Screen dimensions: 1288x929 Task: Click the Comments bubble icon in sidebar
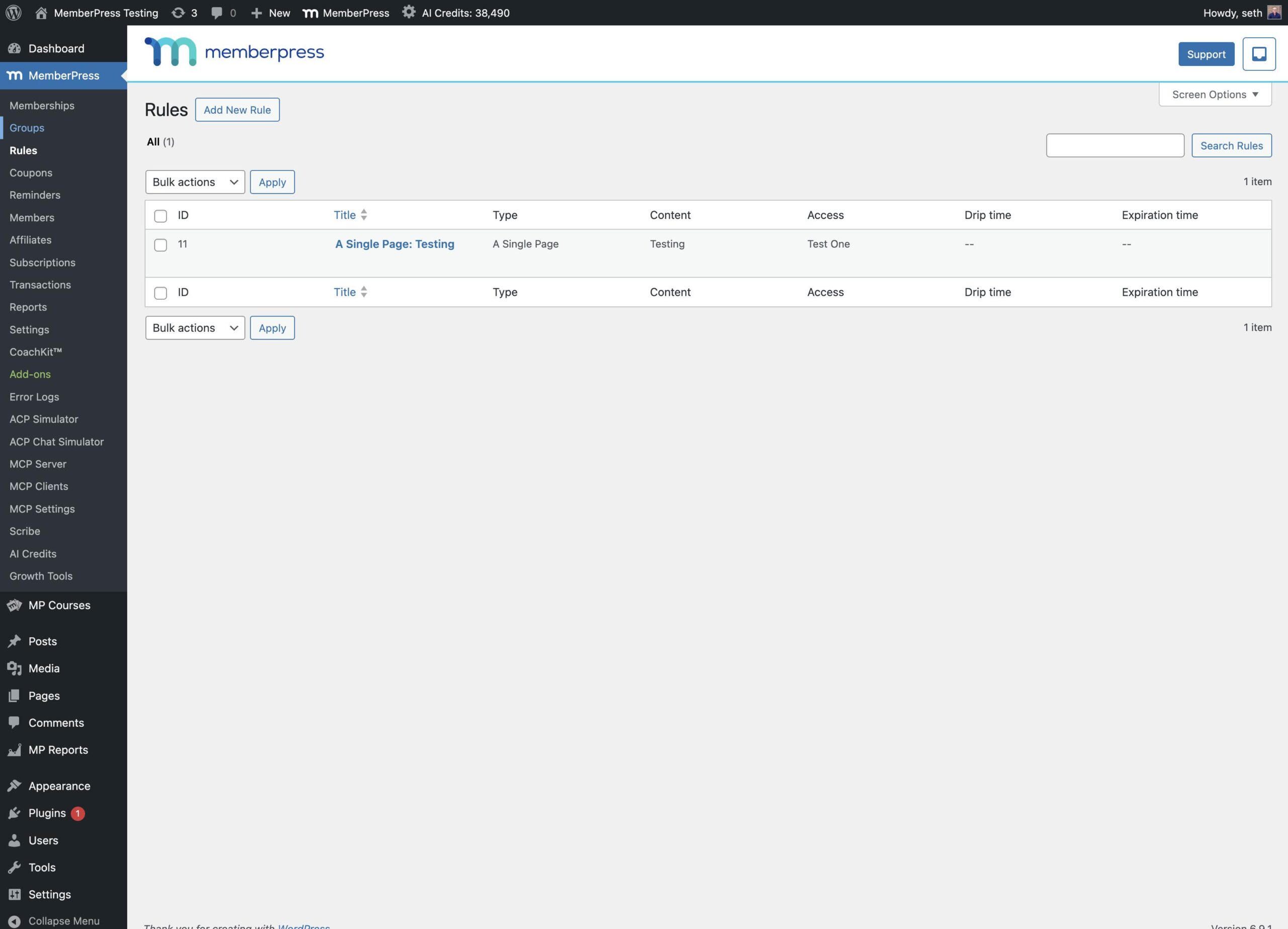tap(14, 723)
